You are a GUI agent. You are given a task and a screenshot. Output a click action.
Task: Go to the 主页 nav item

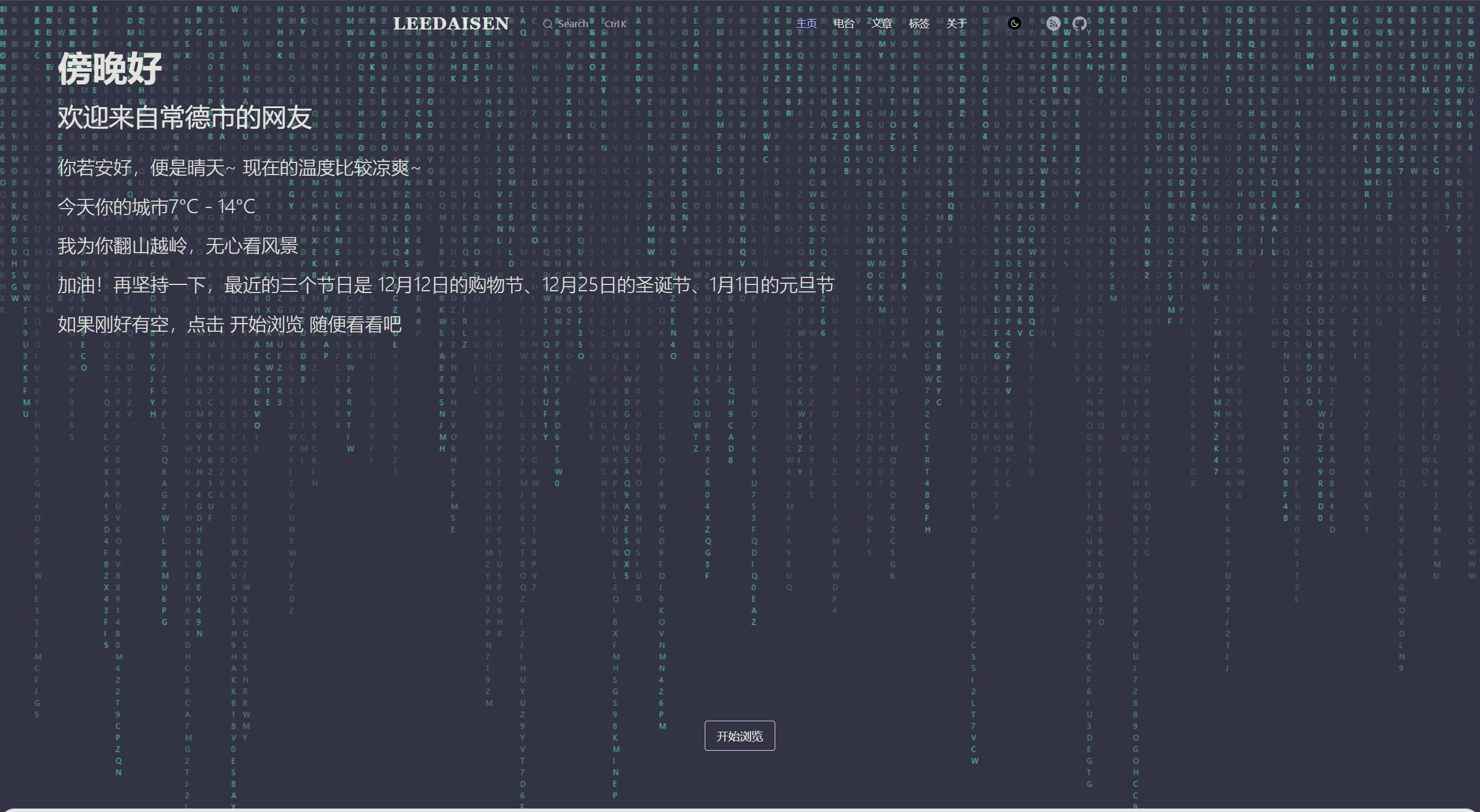point(806,23)
